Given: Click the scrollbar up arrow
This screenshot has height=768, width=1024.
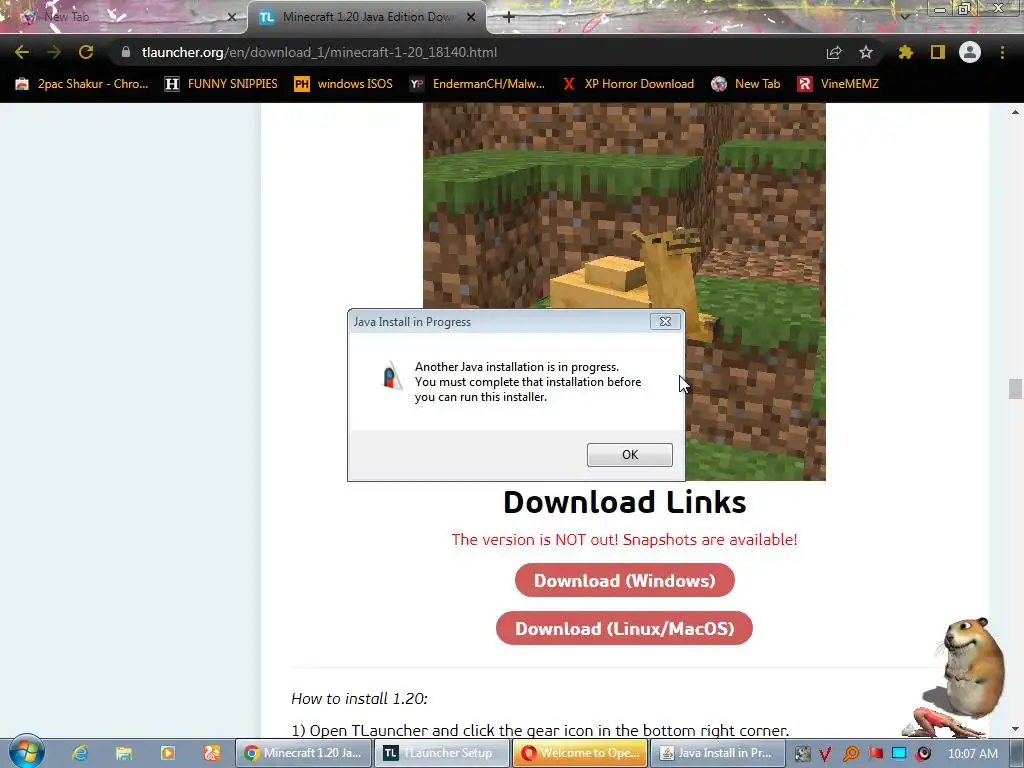Looking at the screenshot, I should [x=1015, y=112].
